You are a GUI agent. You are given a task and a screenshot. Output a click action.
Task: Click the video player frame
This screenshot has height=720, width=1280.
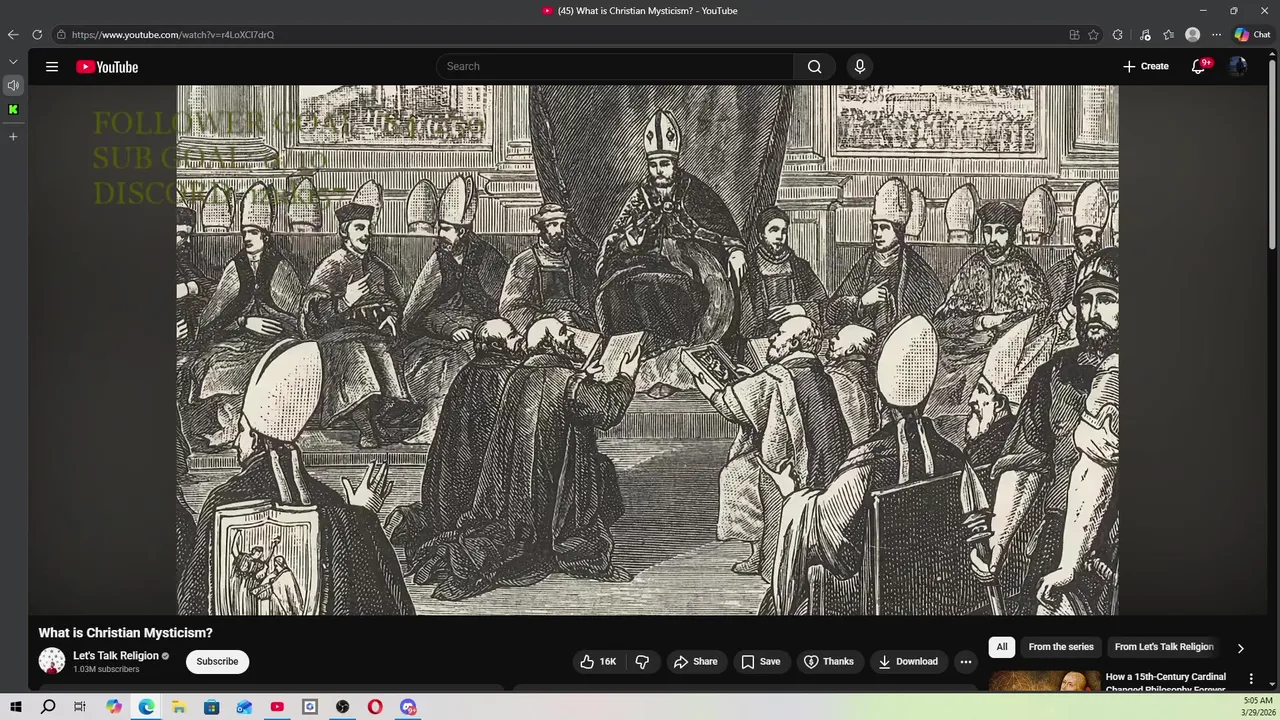coord(647,350)
